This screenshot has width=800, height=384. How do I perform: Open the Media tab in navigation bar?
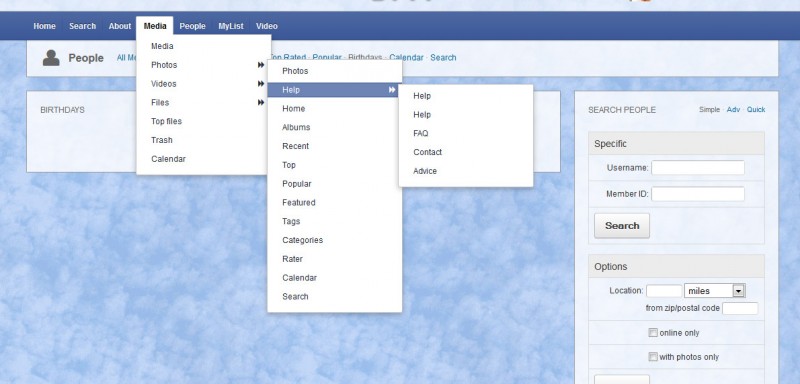click(155, 26)
